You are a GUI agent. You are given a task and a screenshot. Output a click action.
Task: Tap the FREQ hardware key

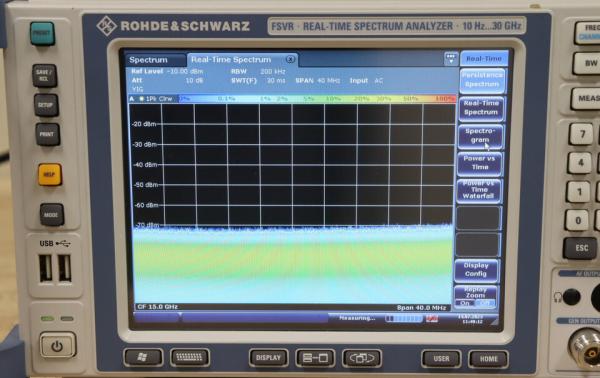tap(587, 33)
